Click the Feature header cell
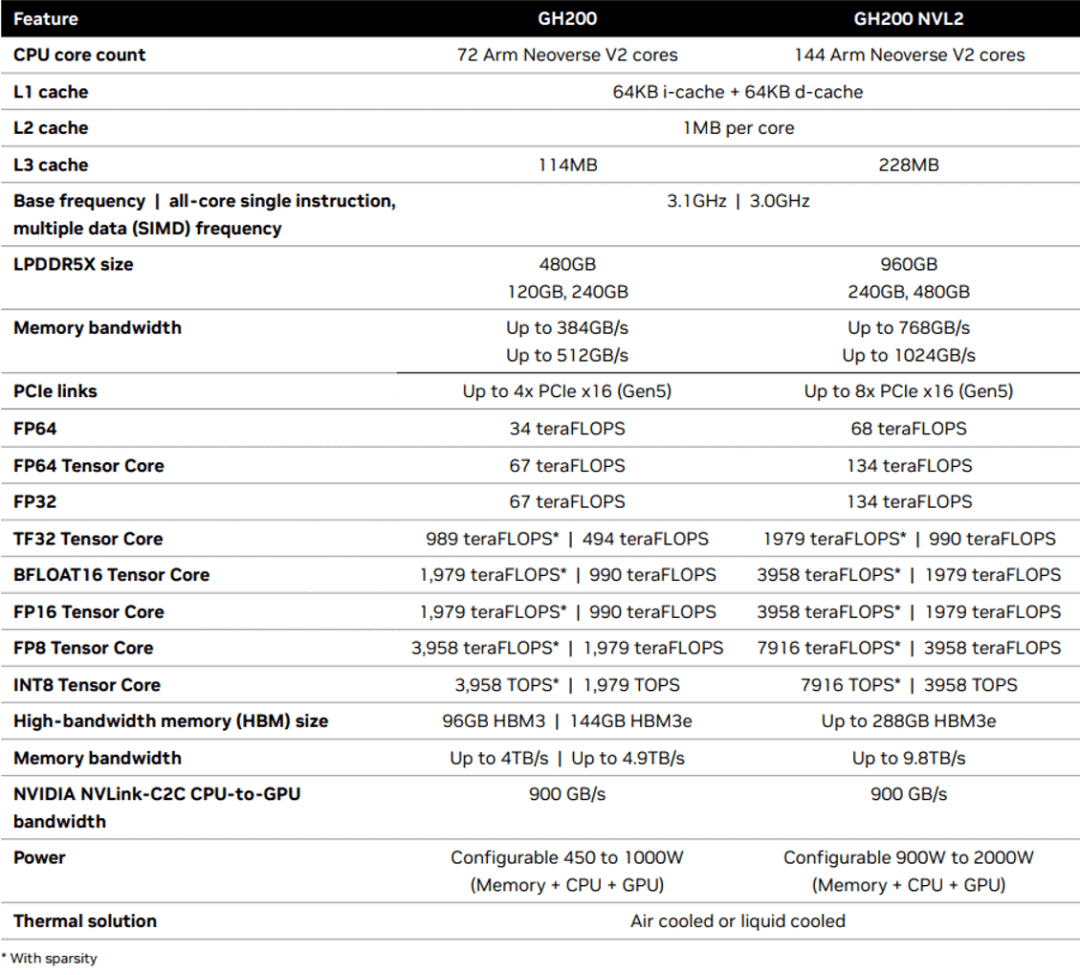Screen dimensions: 1080x975 pos(45,18)
